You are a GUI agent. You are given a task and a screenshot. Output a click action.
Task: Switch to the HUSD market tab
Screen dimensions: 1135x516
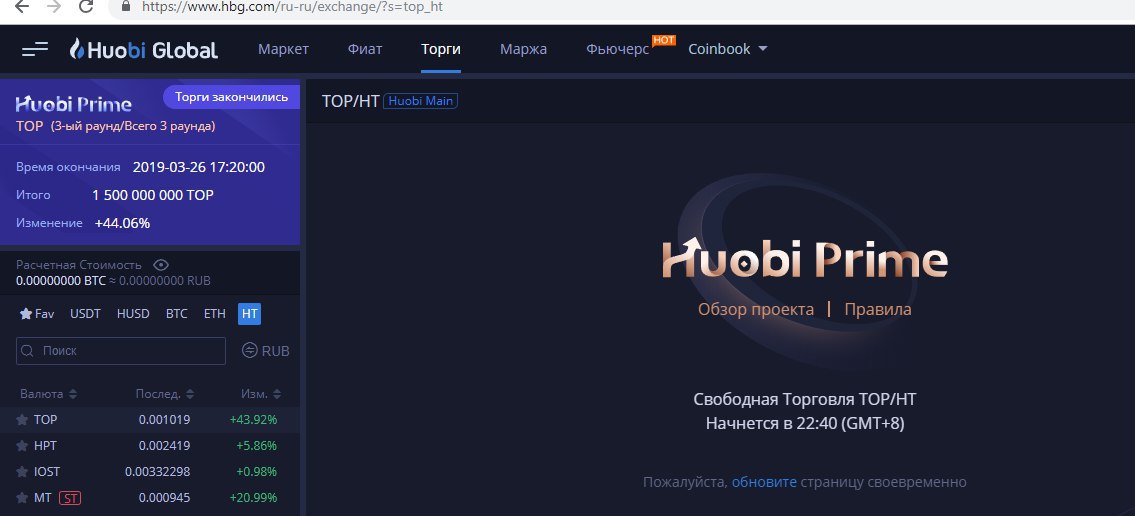tap(133, 314)
